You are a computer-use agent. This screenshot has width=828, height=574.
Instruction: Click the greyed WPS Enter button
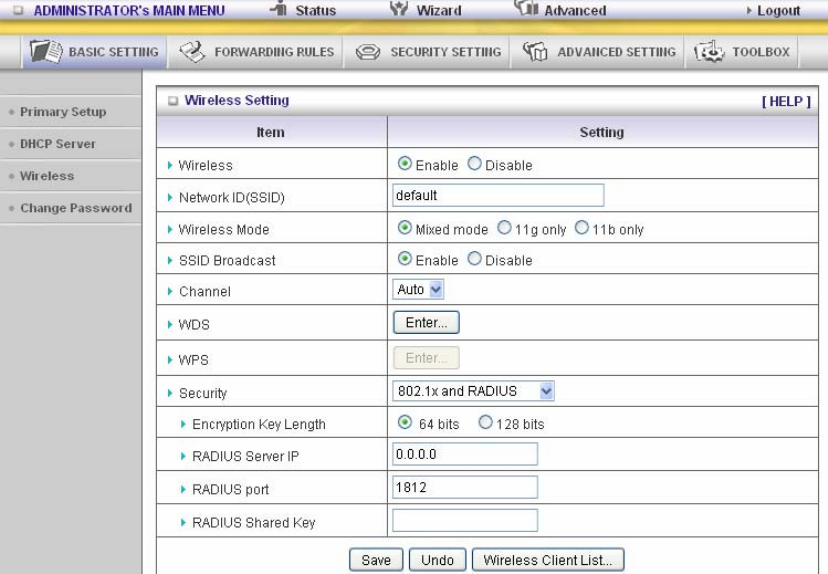(426, 357)
